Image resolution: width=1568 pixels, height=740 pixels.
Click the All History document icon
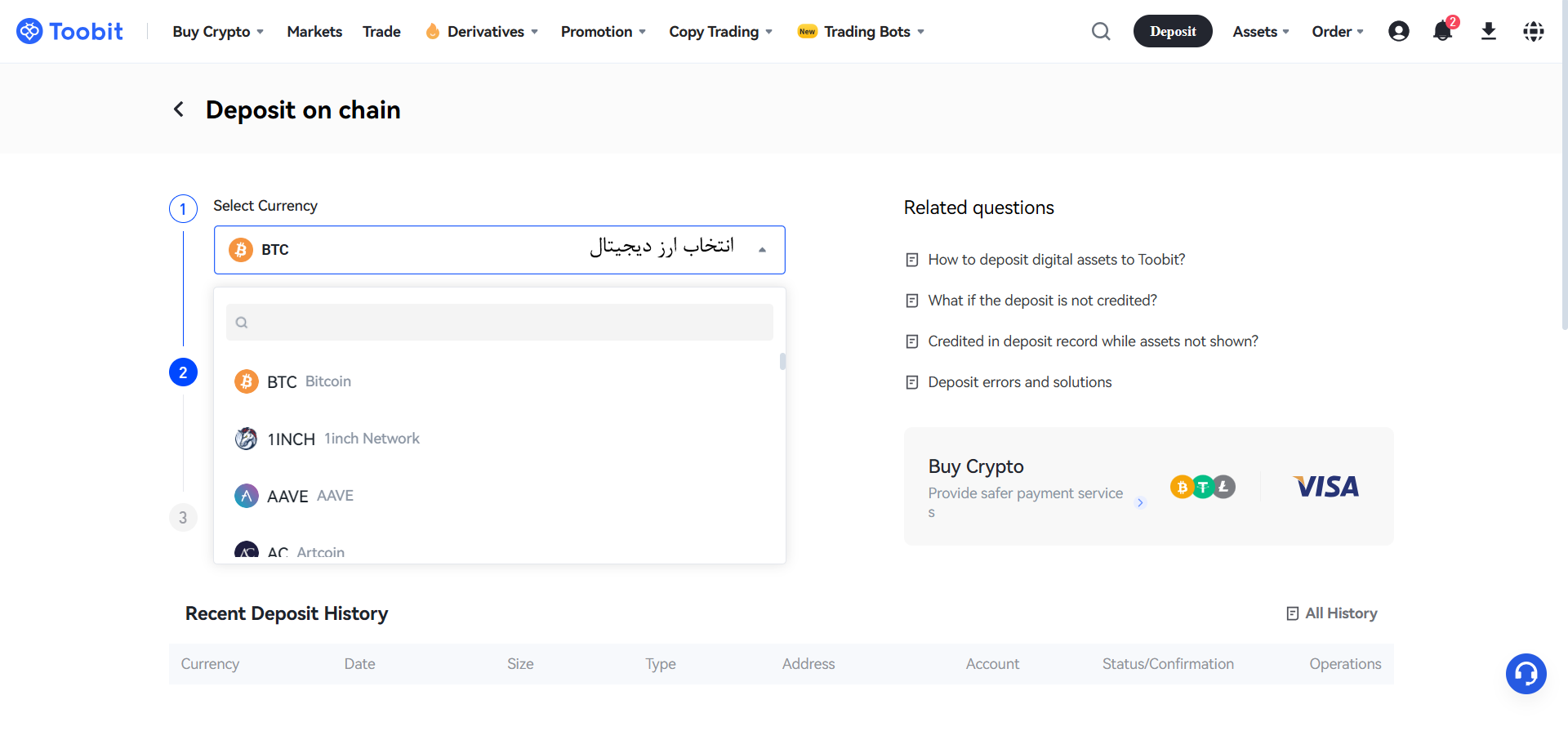click(x=1293, y=613)
